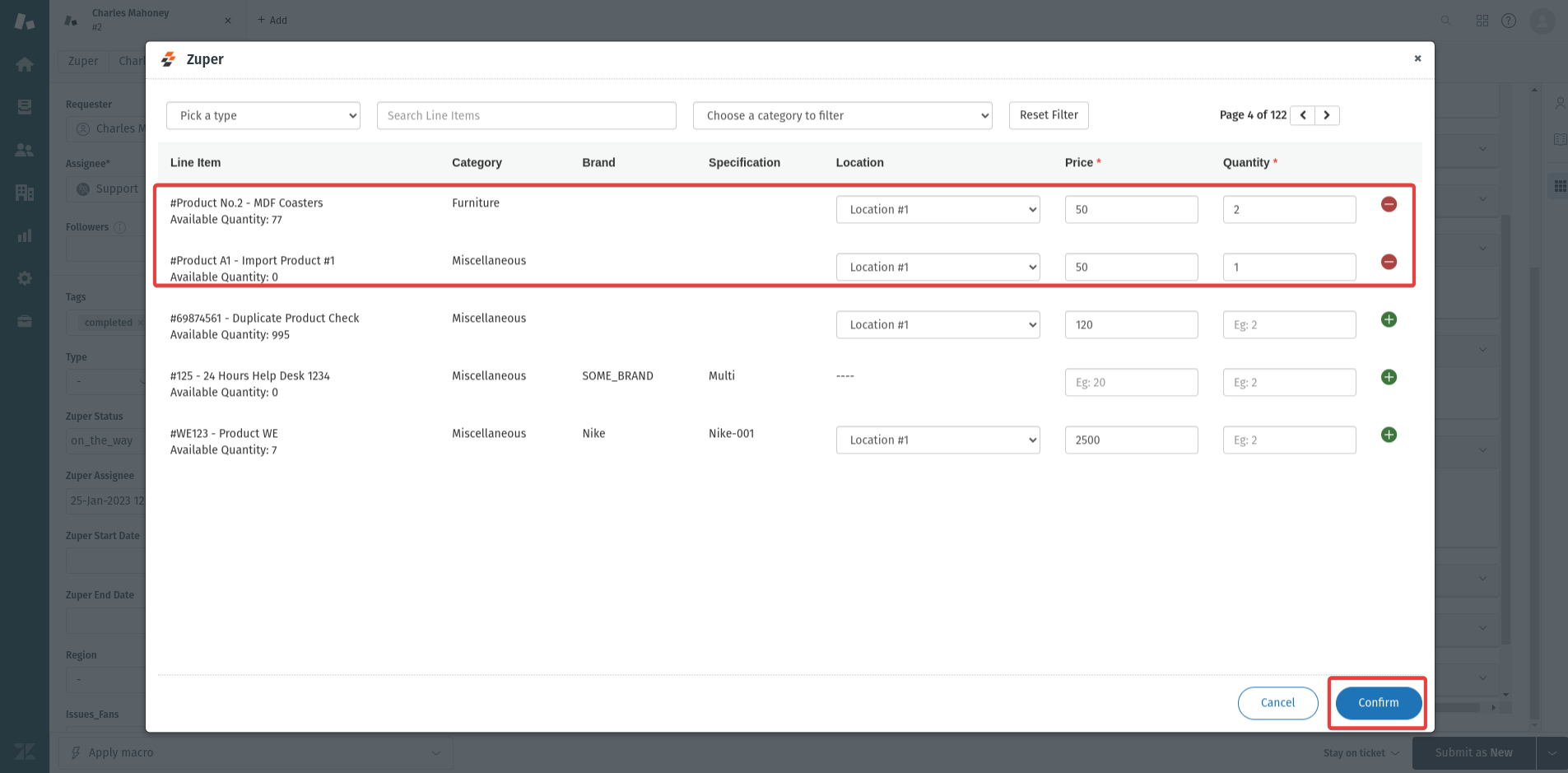Click SOME_BRAND brand cell
The width and height of the screenshot is (1568, 773).
point(617,375)
